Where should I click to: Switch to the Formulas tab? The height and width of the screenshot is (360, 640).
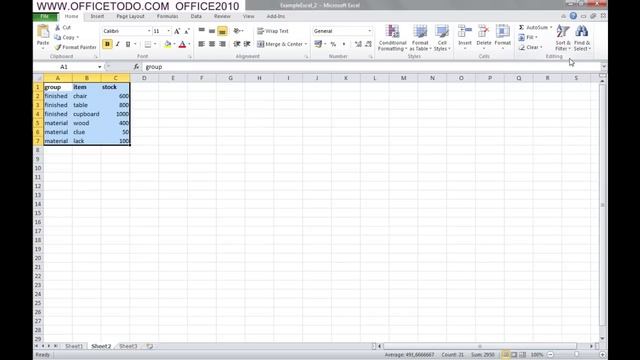[x=167, y=16]
